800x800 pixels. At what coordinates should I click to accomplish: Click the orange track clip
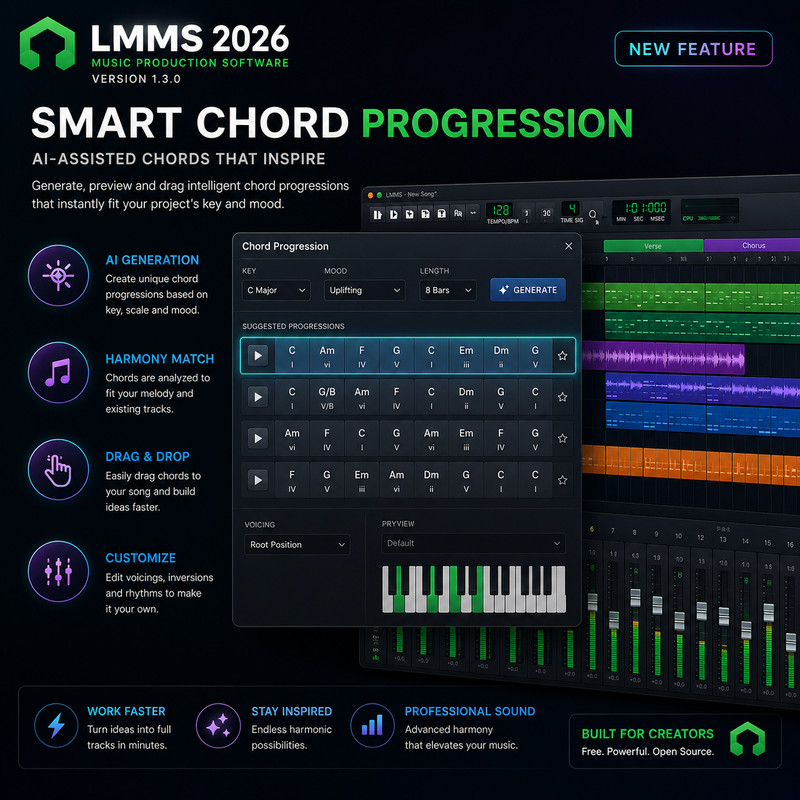[691, 465]
